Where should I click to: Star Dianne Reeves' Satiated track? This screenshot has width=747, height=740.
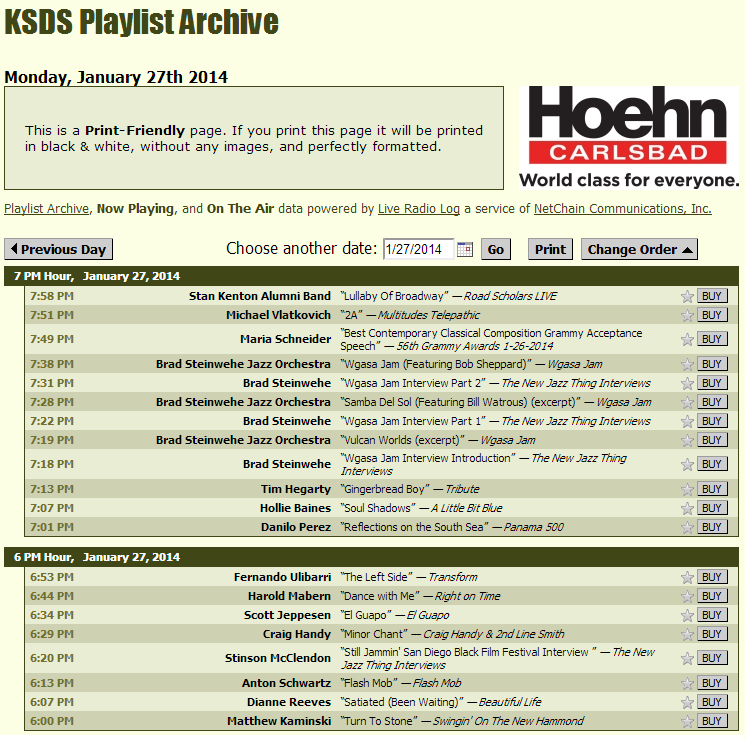pos(688,703)
